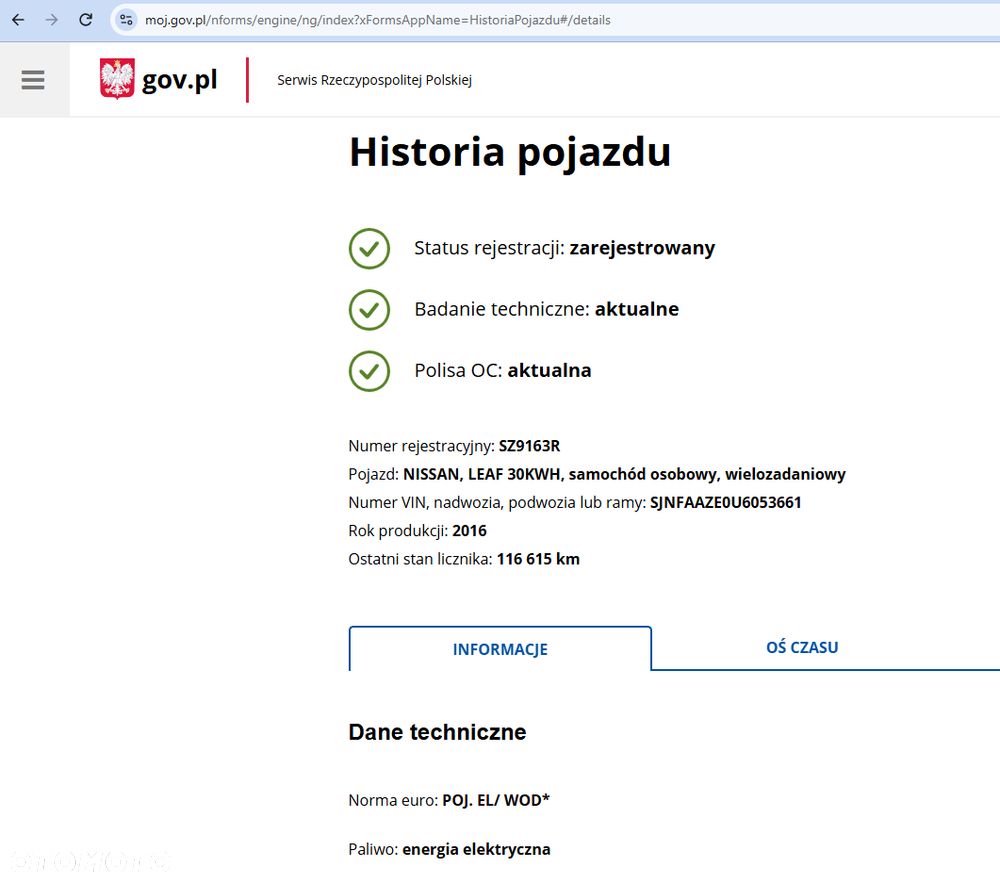Screen dimensions: 1000x882
Task: Click production year 2016
Action: coord(469,531)
